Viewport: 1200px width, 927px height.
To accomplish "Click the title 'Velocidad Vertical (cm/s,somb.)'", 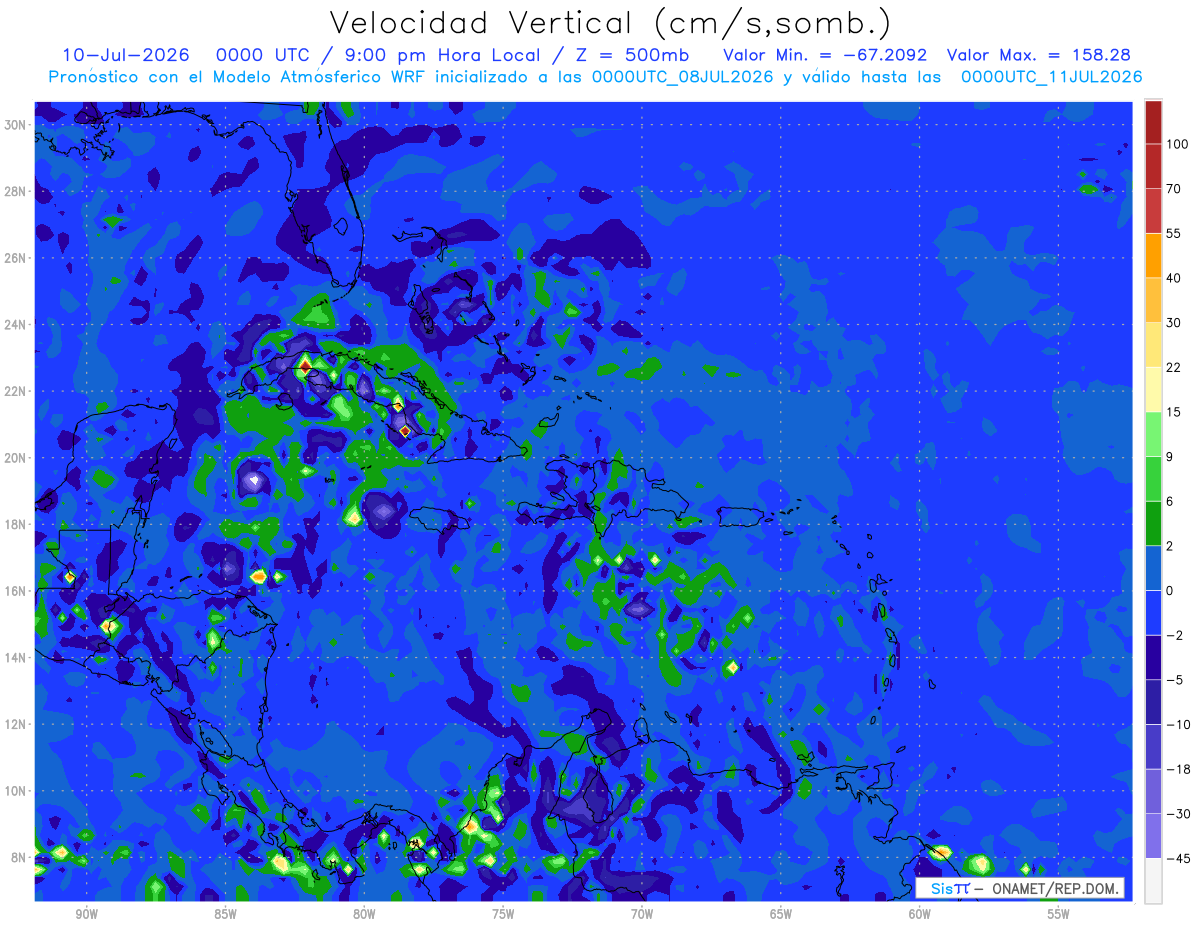I will click(x=610, y=23).
